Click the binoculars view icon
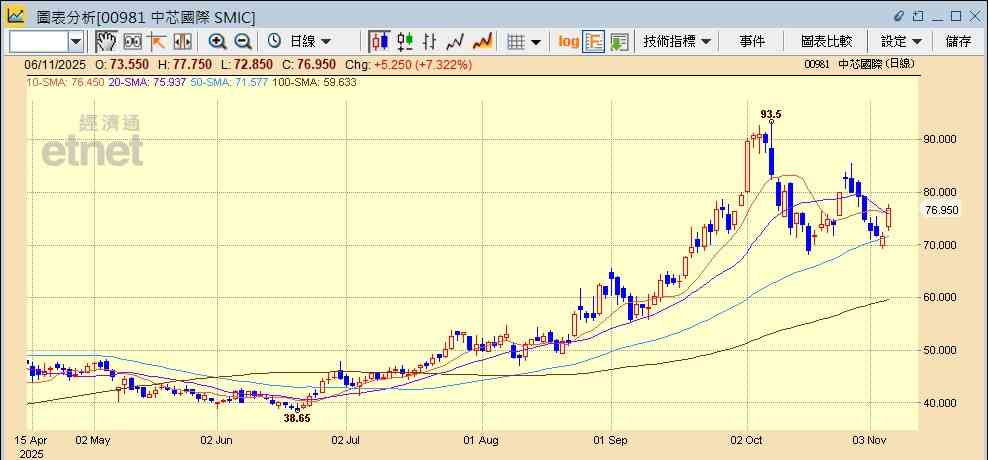Viewport: 989px width, 460px height. coord(132,41)
